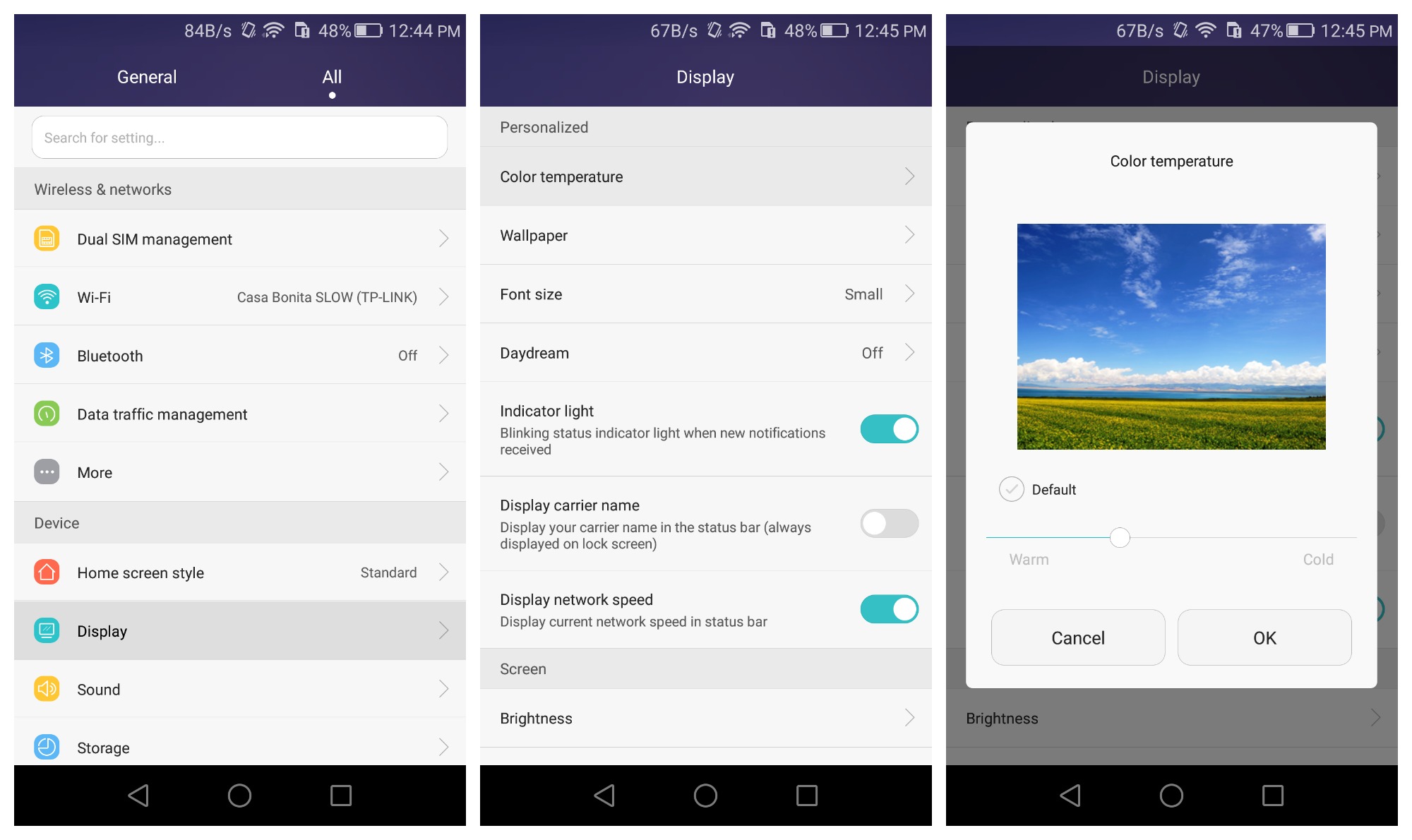
Task: Drag the Warm to Cold color temperature slider
Action: point(1118,538)
